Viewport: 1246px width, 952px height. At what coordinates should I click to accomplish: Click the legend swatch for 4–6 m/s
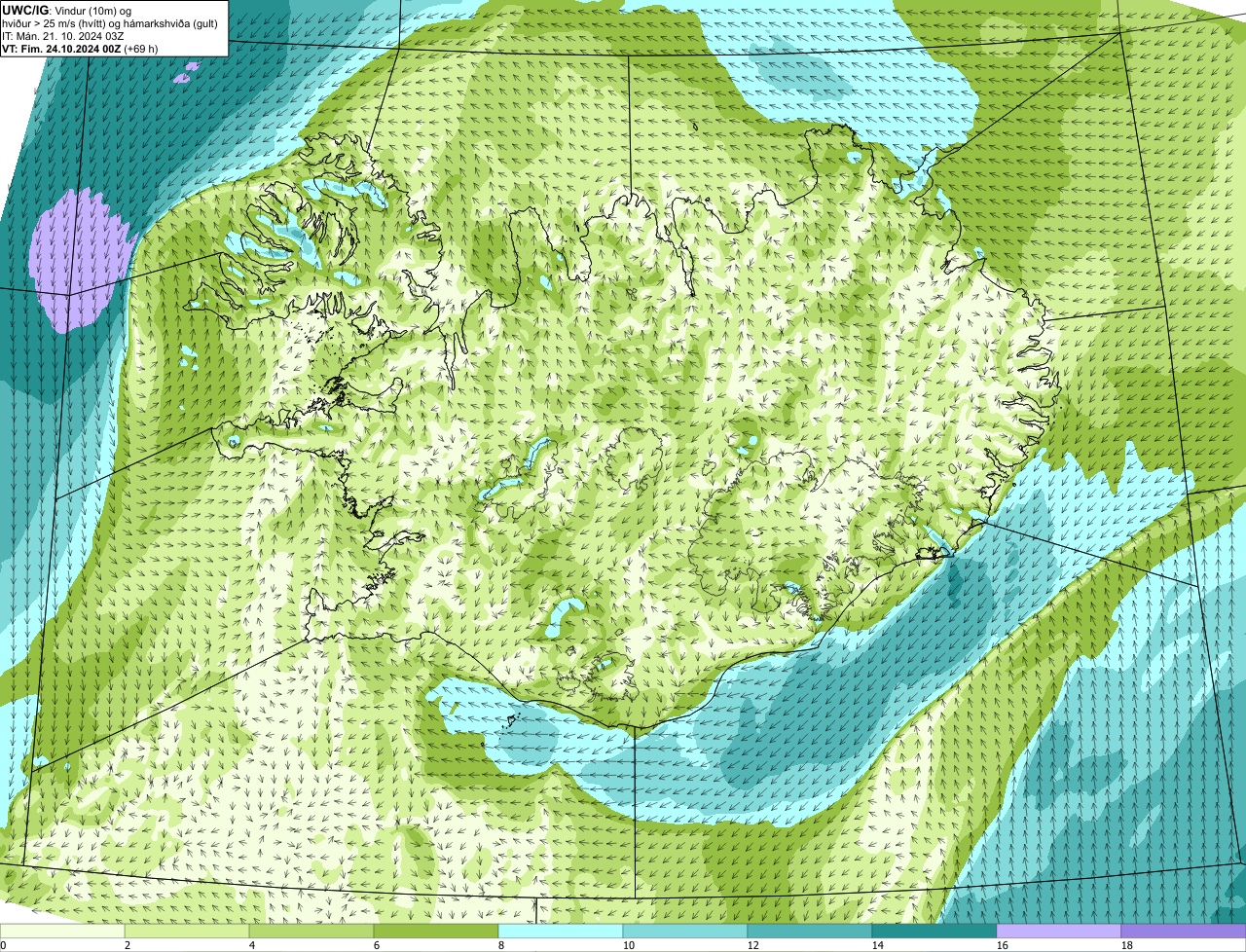(x=311, y=931)
